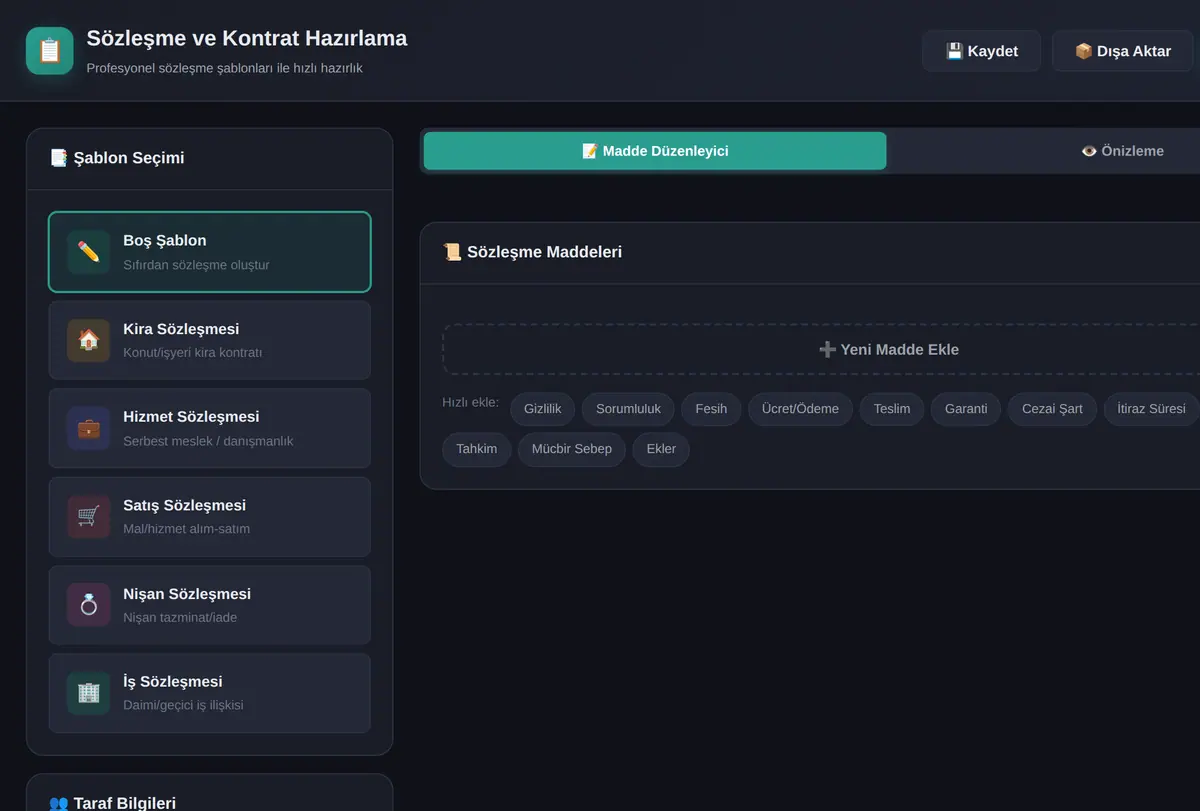The height and width of the screenshot is (811, 1200).
Task: Click the 'Serbest meslek / danışmanlık' description
Action: 208,441
